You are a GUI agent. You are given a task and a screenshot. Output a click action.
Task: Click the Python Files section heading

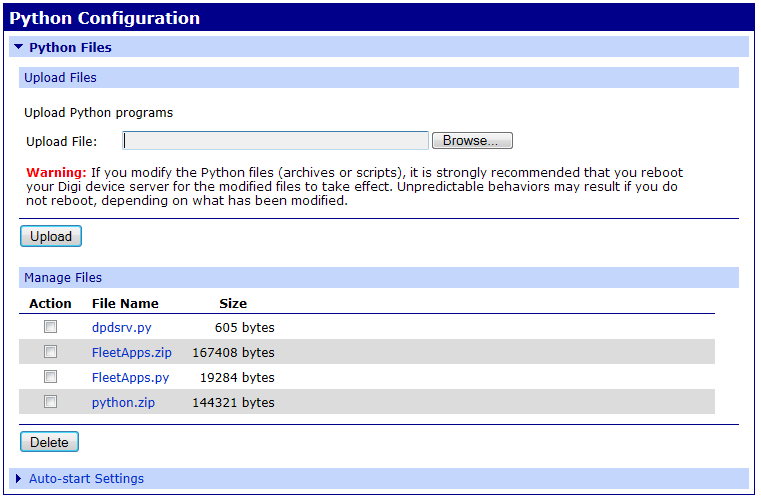click(x=70, y=47)
